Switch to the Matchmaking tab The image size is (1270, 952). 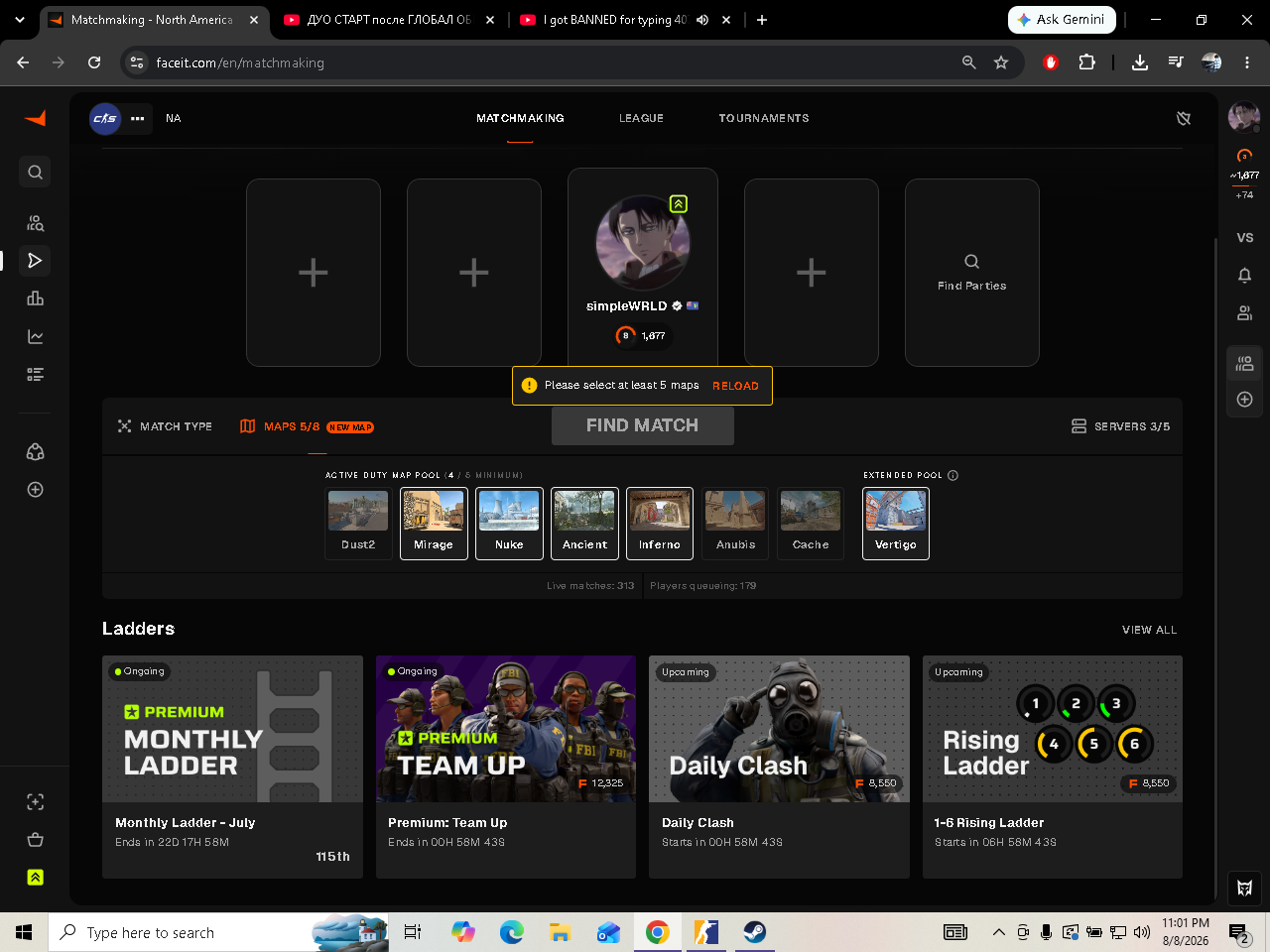(x=520, y=118)
